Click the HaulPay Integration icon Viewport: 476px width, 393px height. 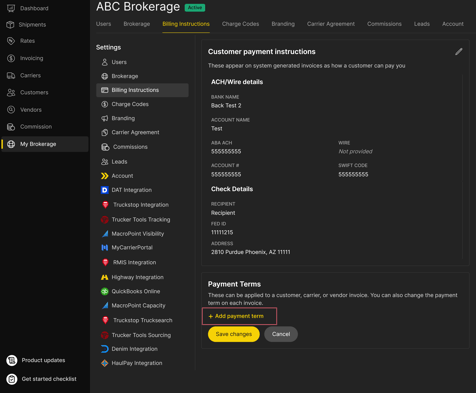(x=105, y=363)
